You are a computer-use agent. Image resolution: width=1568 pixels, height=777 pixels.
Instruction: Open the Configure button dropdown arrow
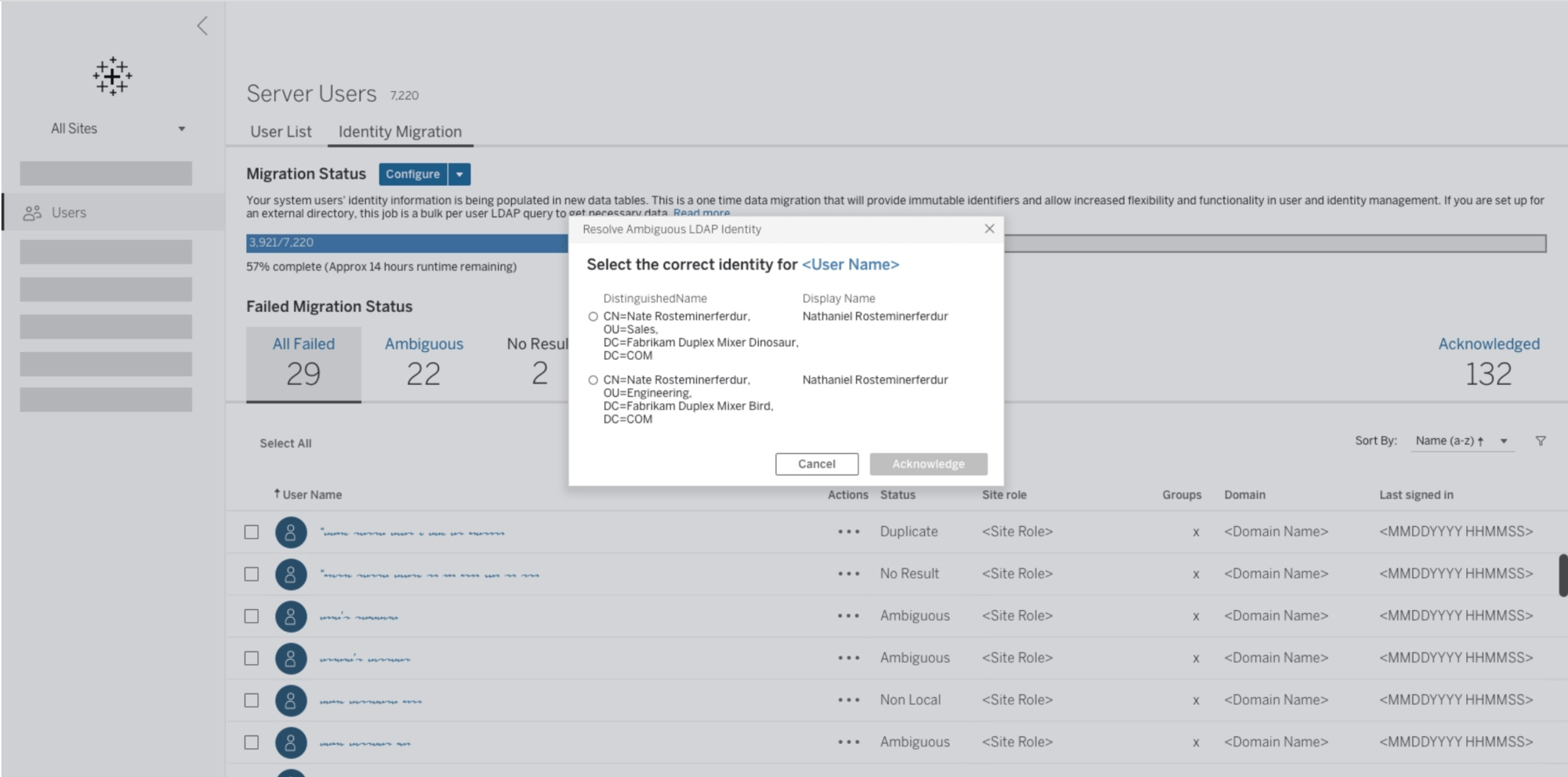459,174
